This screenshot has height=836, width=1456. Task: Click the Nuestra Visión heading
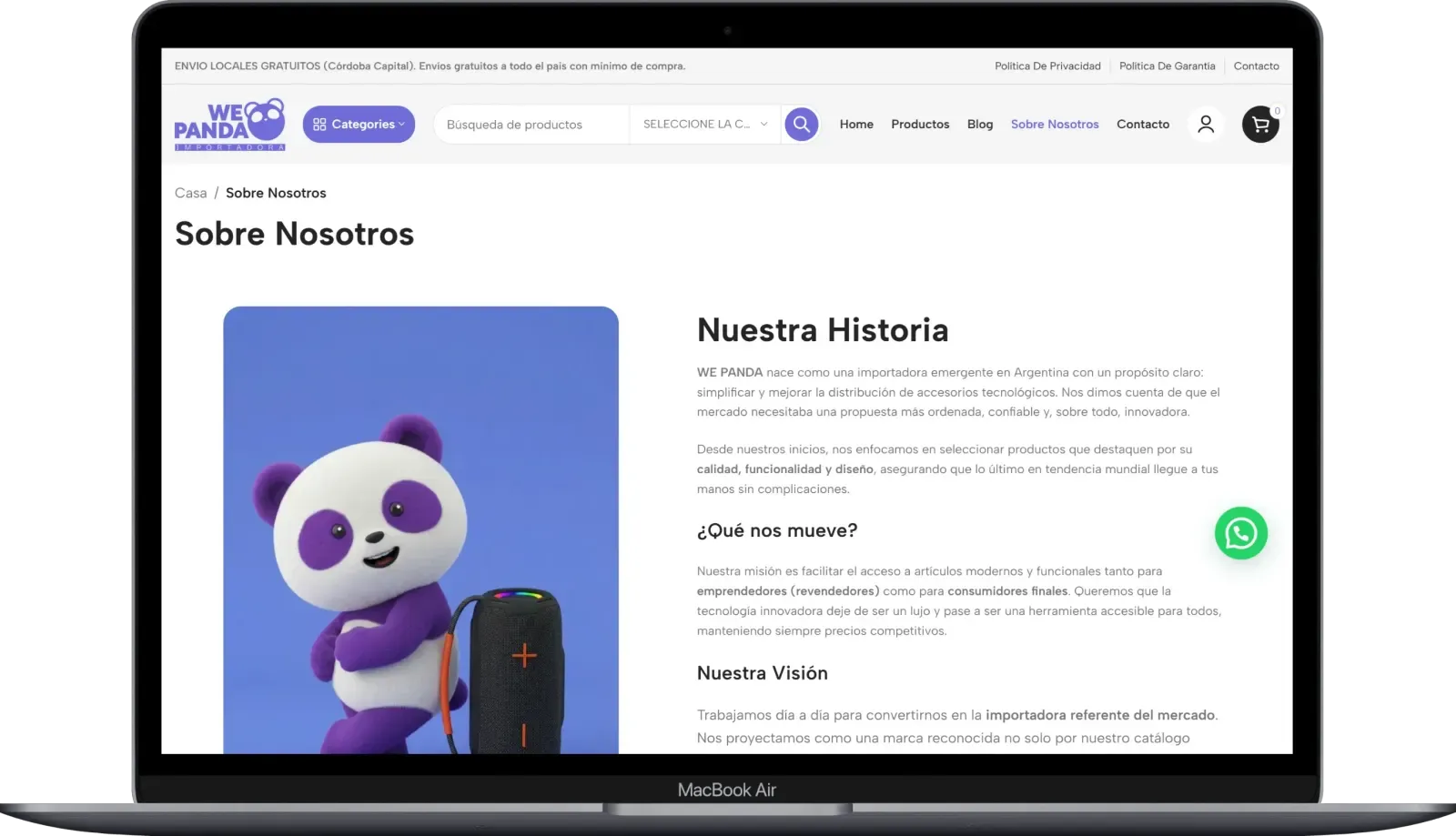coord(763,673)
